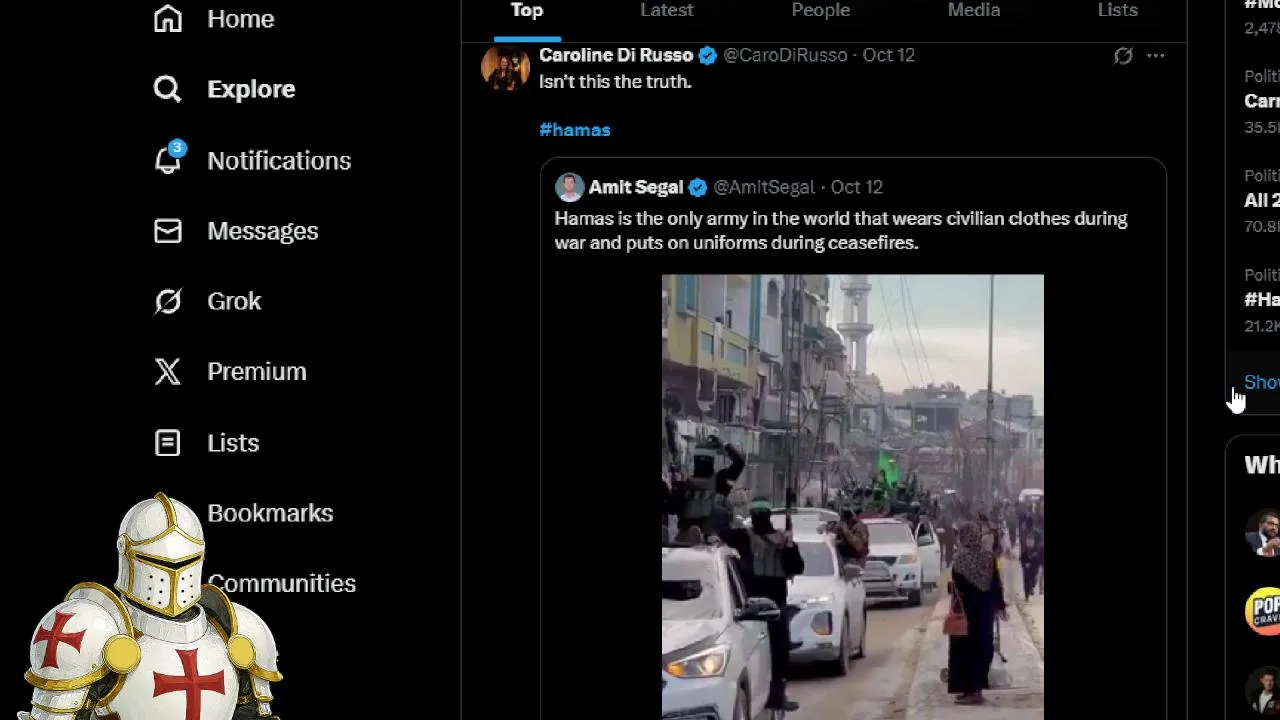
Task: Switch to the People tab
Action: tap(820, 10)
